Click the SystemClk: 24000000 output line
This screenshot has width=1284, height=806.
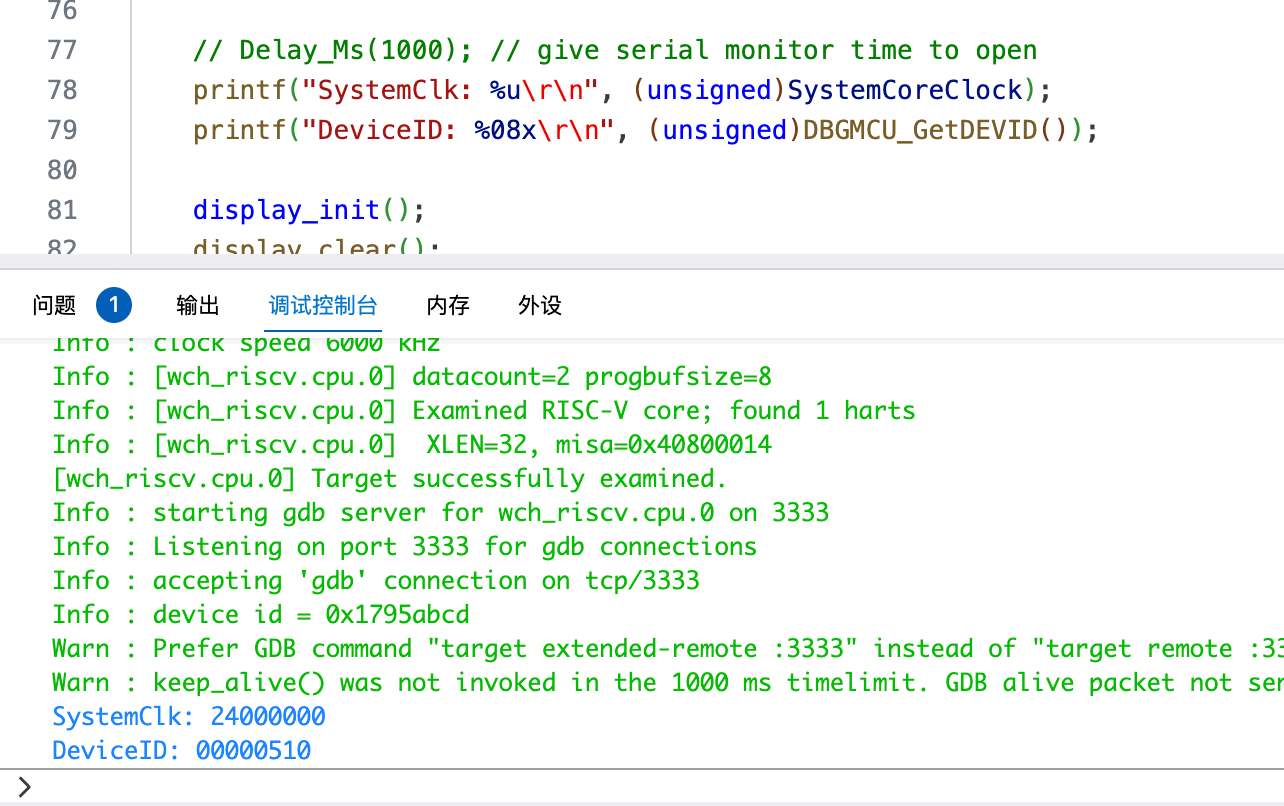point(189,717)
